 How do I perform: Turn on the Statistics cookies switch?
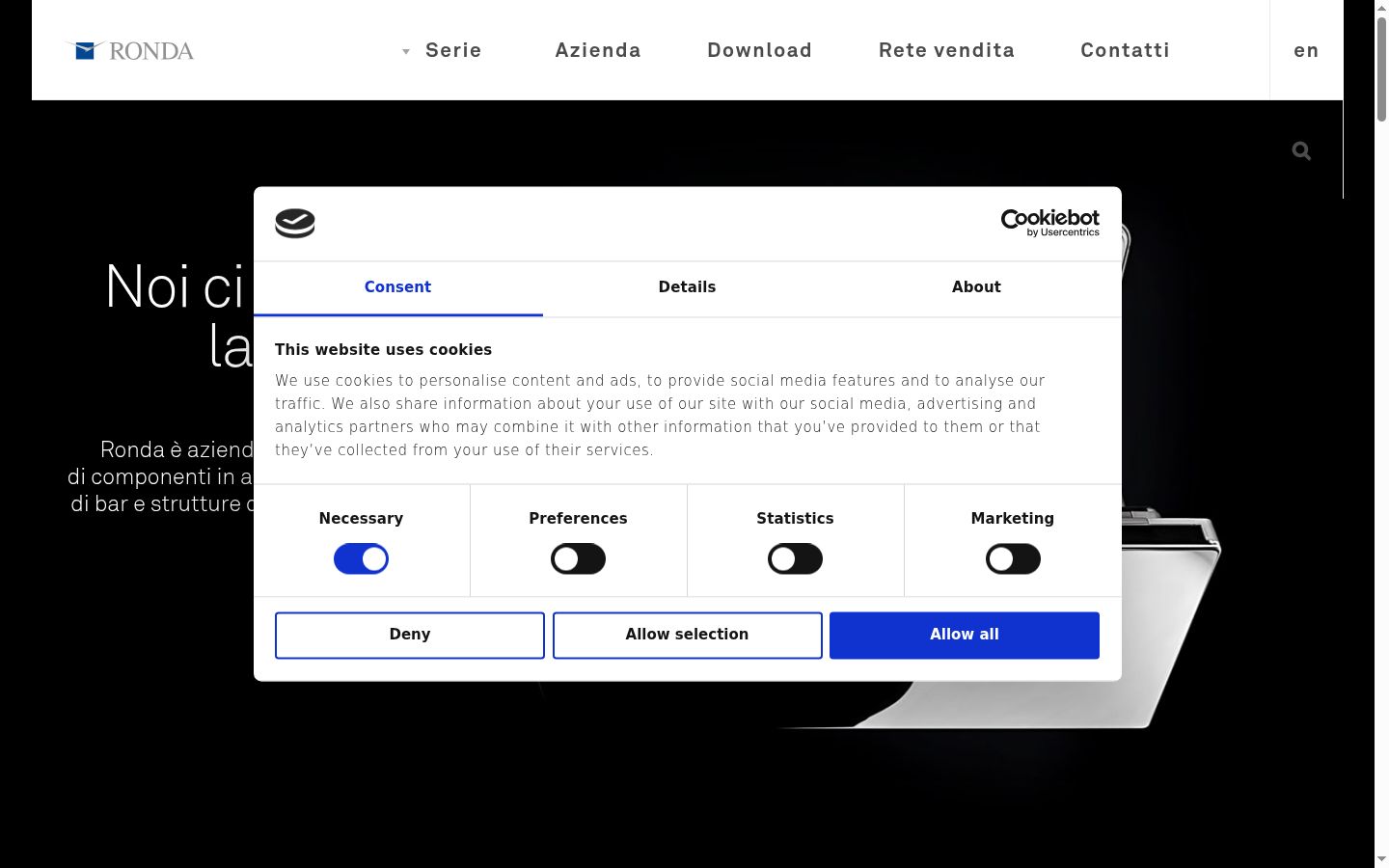pyautogui.click(x=795, y=558)
